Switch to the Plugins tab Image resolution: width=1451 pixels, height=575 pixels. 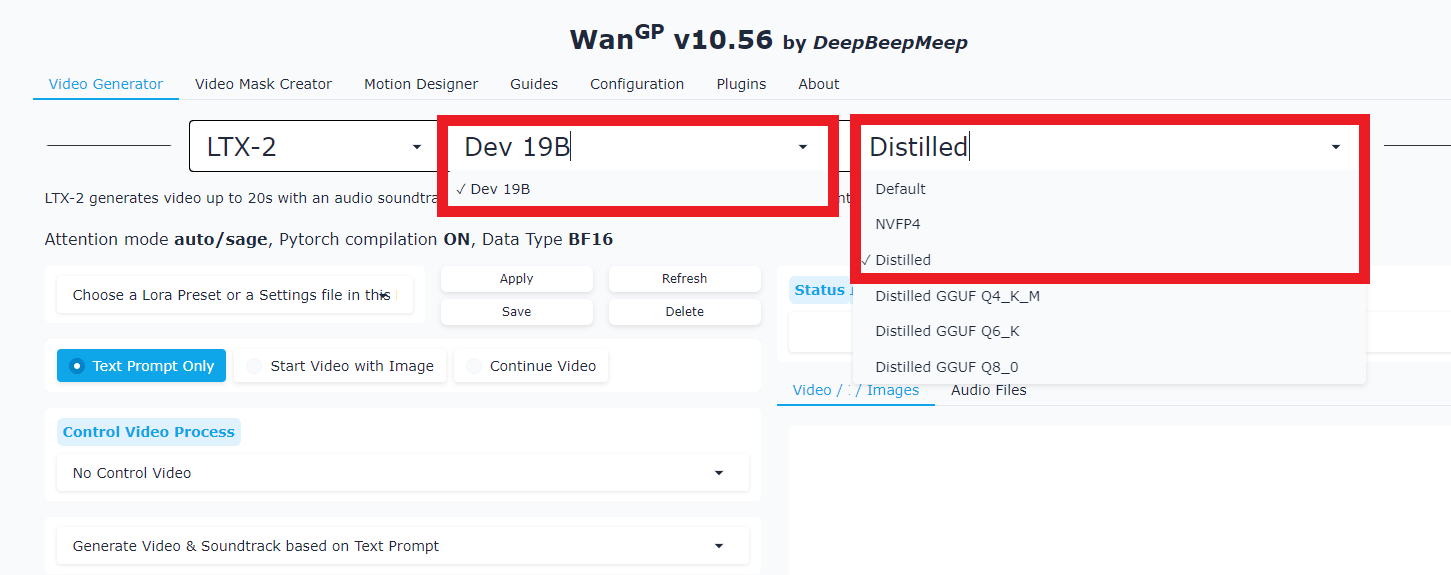pos(741,84)
